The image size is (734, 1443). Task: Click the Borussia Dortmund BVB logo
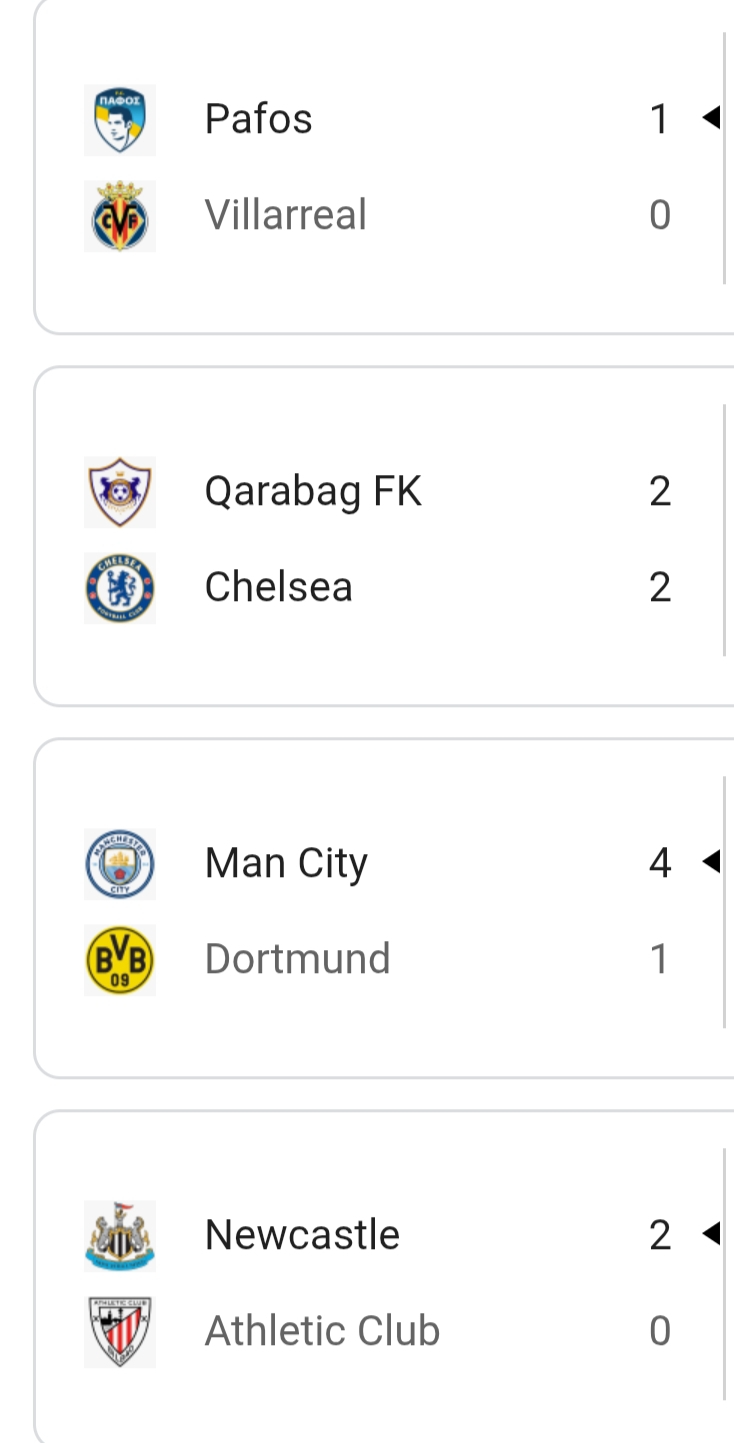[x=120, y=960]
